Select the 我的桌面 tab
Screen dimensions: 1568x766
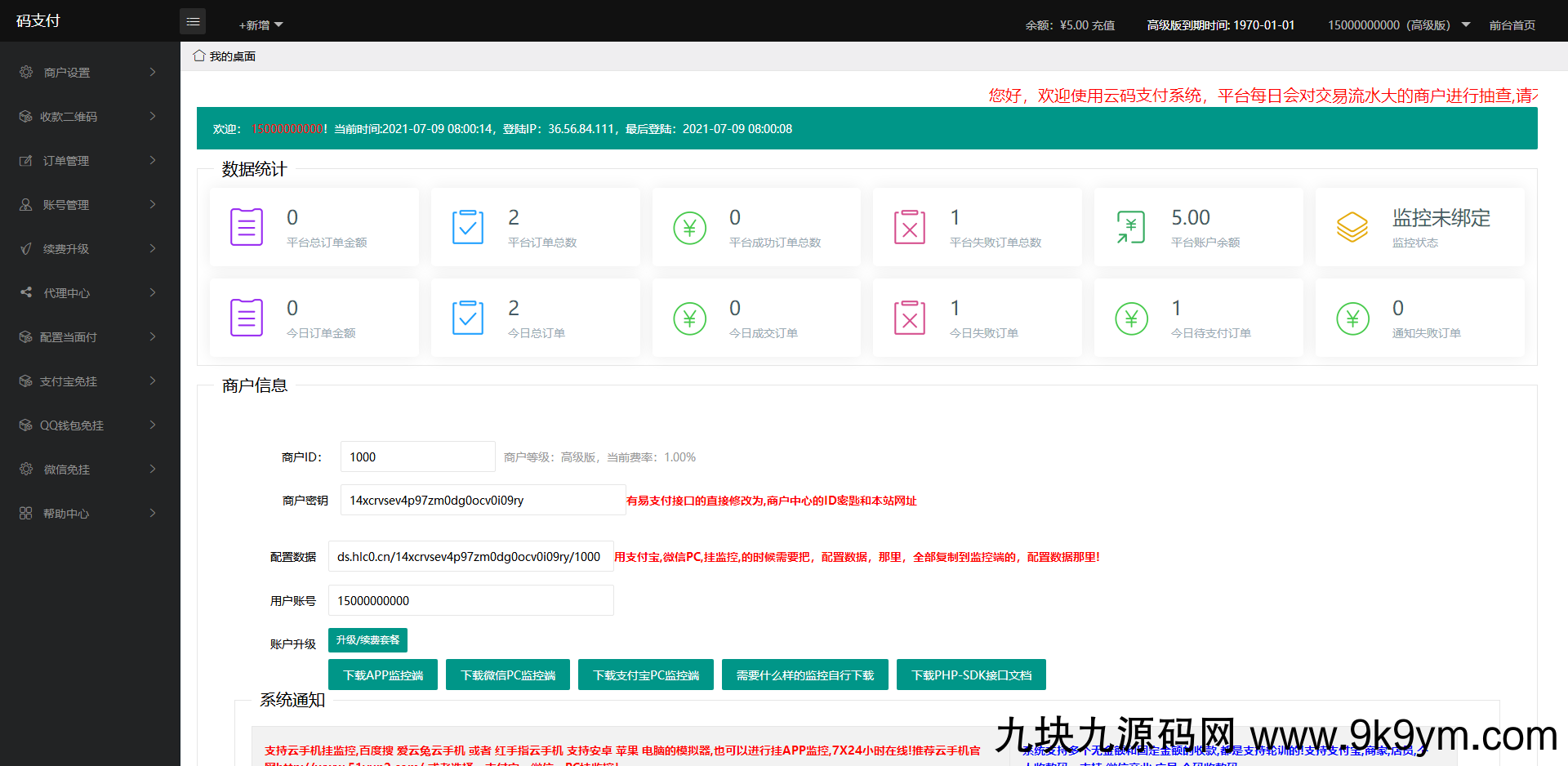(232, 56)
